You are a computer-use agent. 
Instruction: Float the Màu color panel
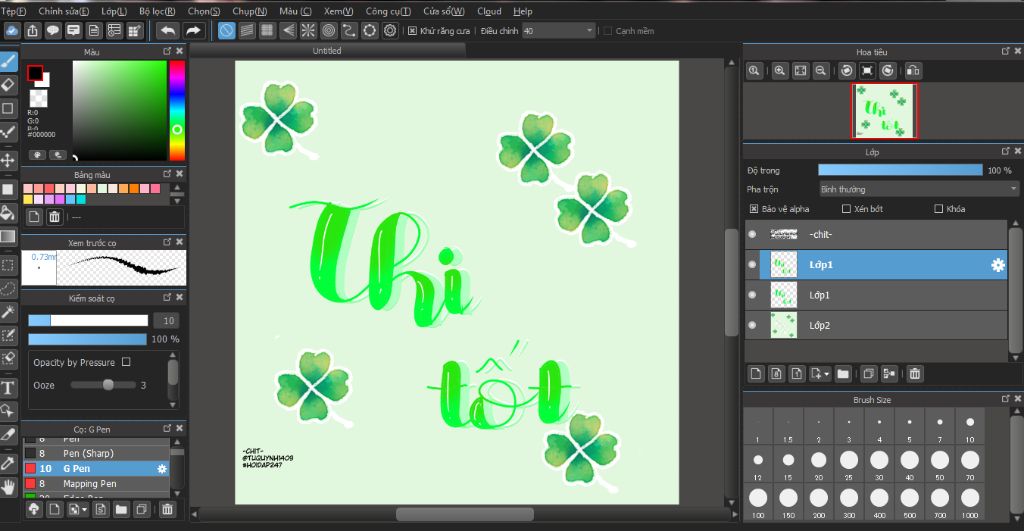167,51
